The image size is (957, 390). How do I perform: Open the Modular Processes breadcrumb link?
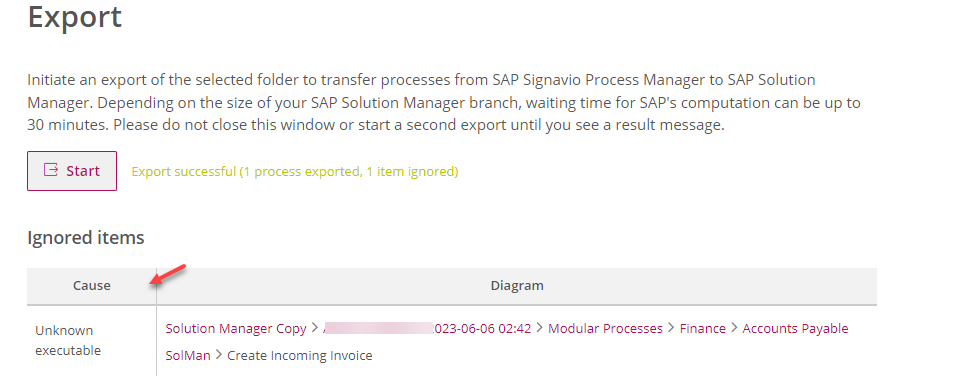[x=605, y=328]
